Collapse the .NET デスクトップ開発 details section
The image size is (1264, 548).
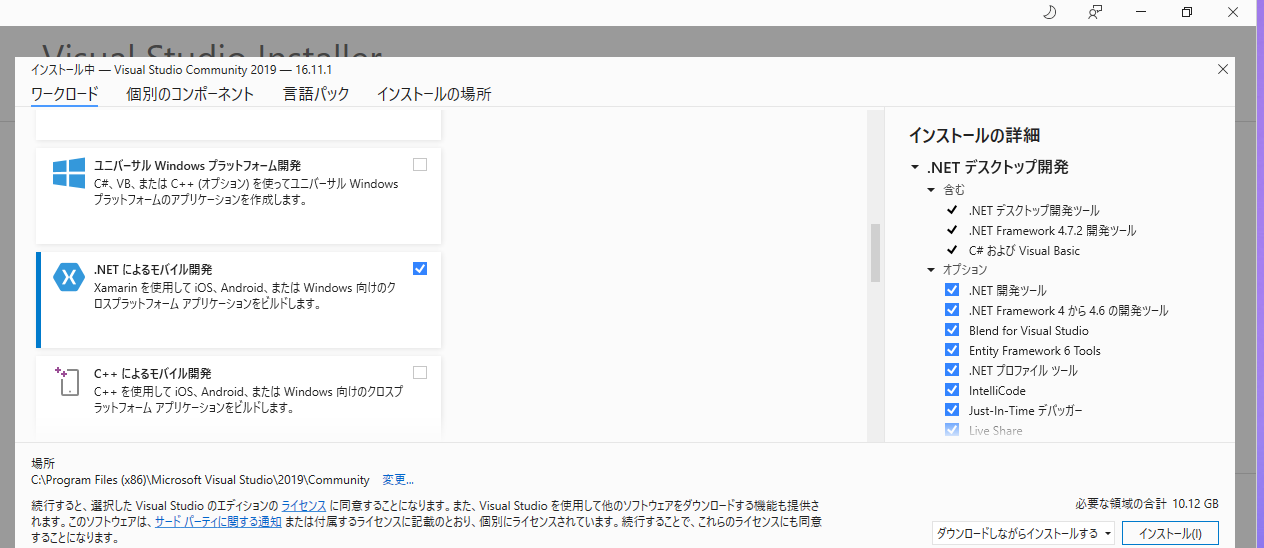point(915,168)
